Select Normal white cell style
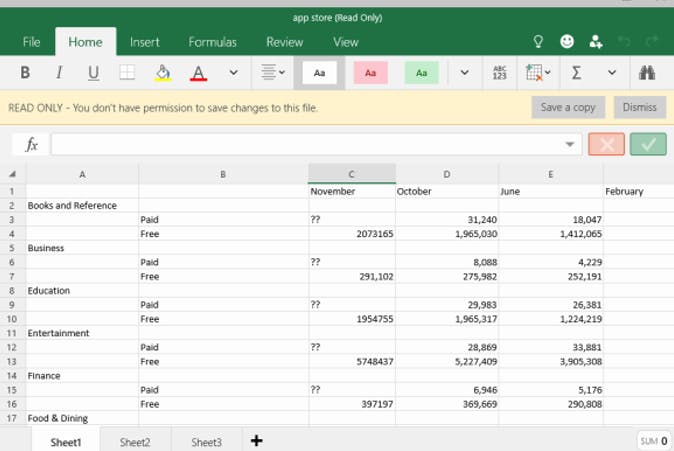This screenshot has height=451, width=674. click(319, 73)
